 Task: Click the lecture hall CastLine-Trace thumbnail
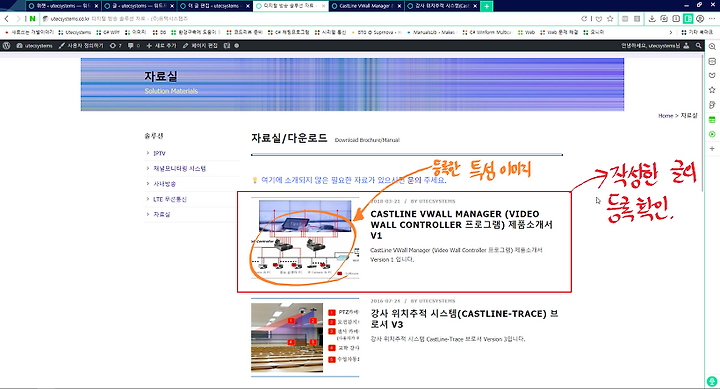[x=305, y=338]
